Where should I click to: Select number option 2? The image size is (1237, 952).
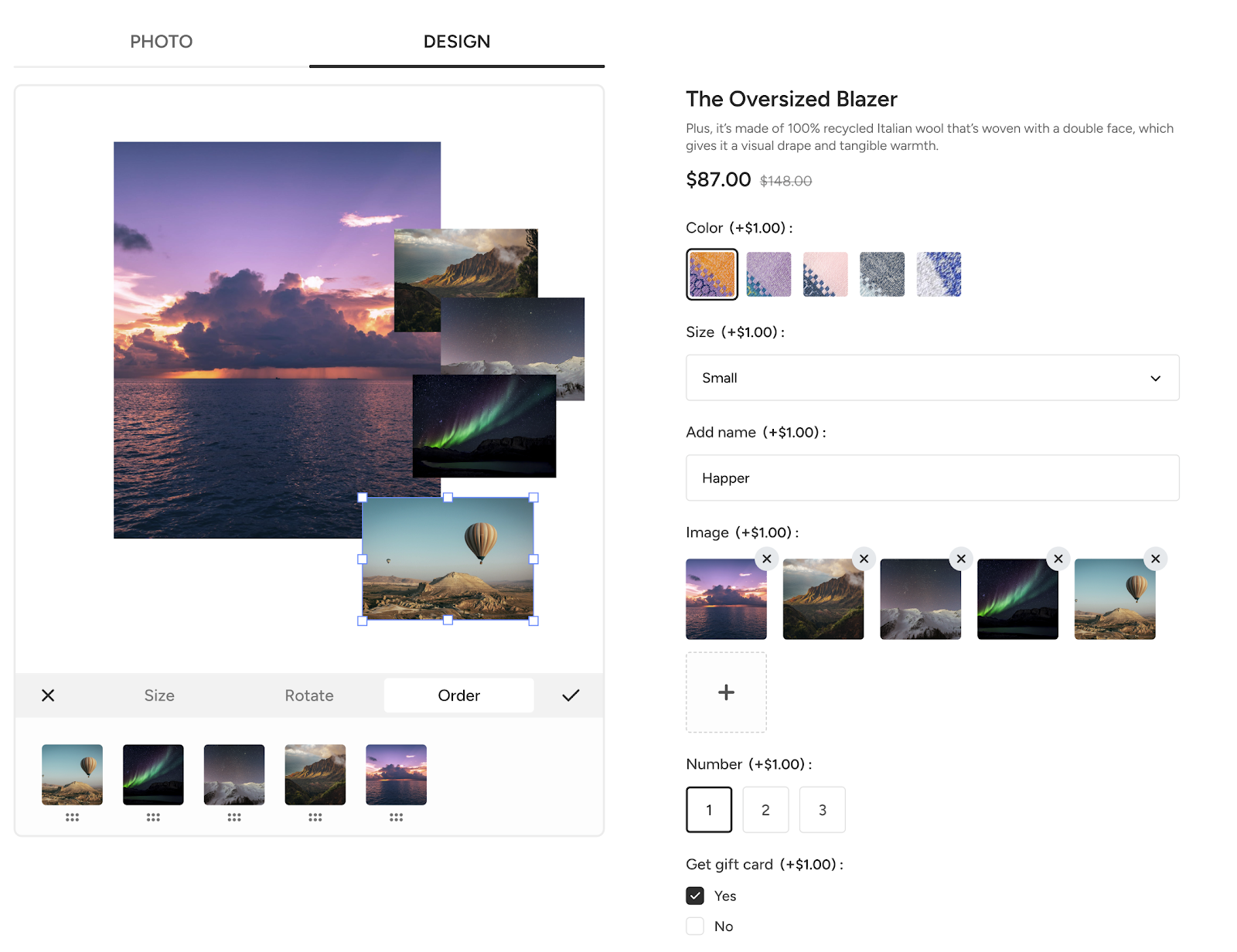tap(765, 810)
